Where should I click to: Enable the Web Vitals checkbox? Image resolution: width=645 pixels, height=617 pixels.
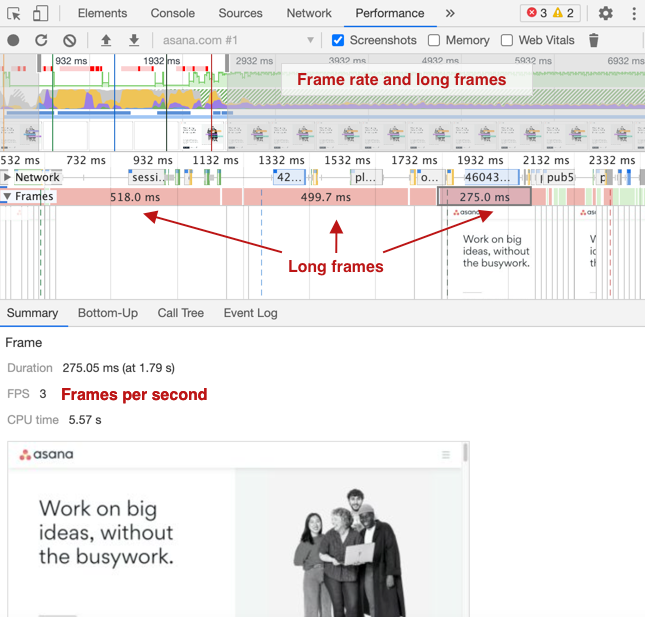pyautogui.click(x=507, y=40)
